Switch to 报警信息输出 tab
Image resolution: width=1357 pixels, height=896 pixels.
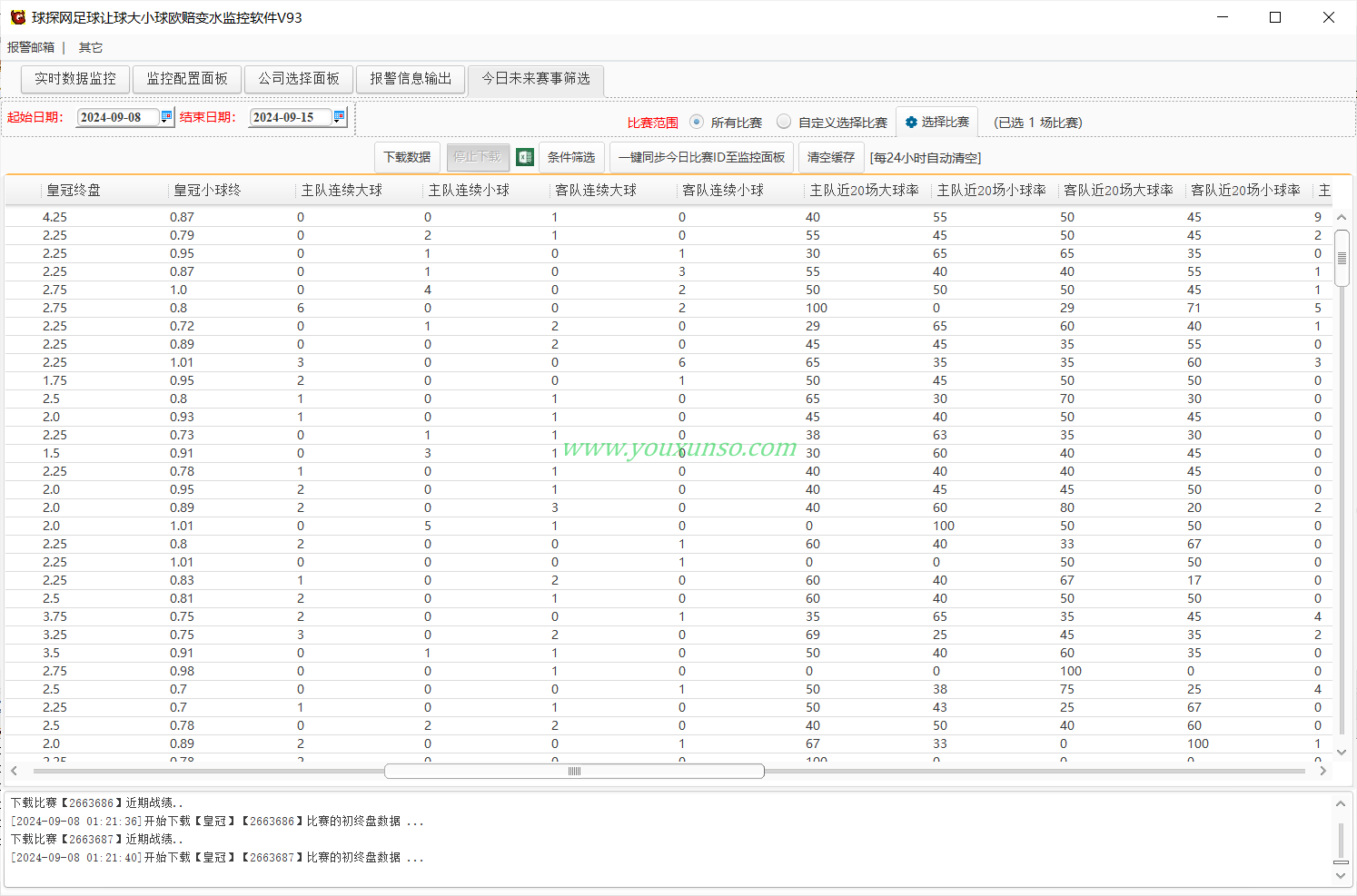coord(411,79)
